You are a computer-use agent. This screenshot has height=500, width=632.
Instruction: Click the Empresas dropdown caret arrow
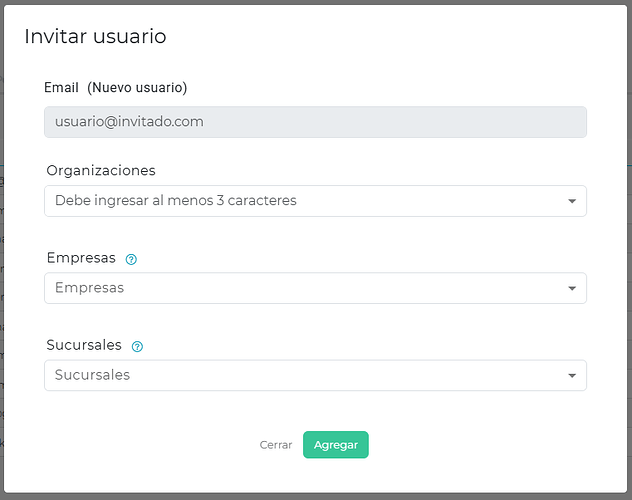572,288
